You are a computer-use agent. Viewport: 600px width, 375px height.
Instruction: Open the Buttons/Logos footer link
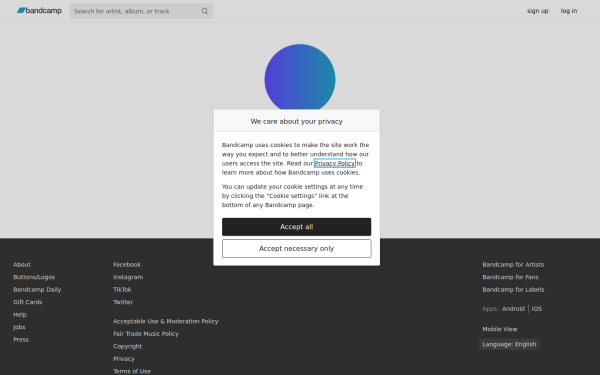pyautogui.click(x=34, y=277)
